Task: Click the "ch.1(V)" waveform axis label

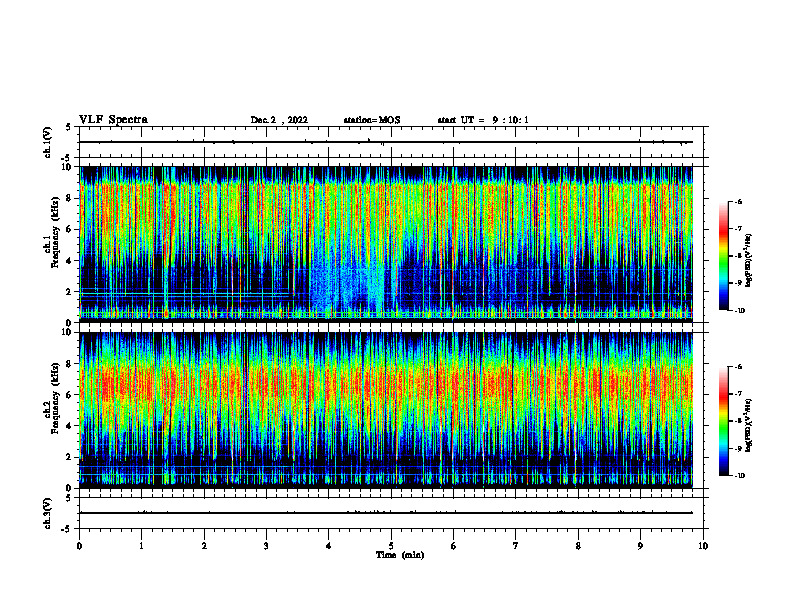Action: click(48, 142)
